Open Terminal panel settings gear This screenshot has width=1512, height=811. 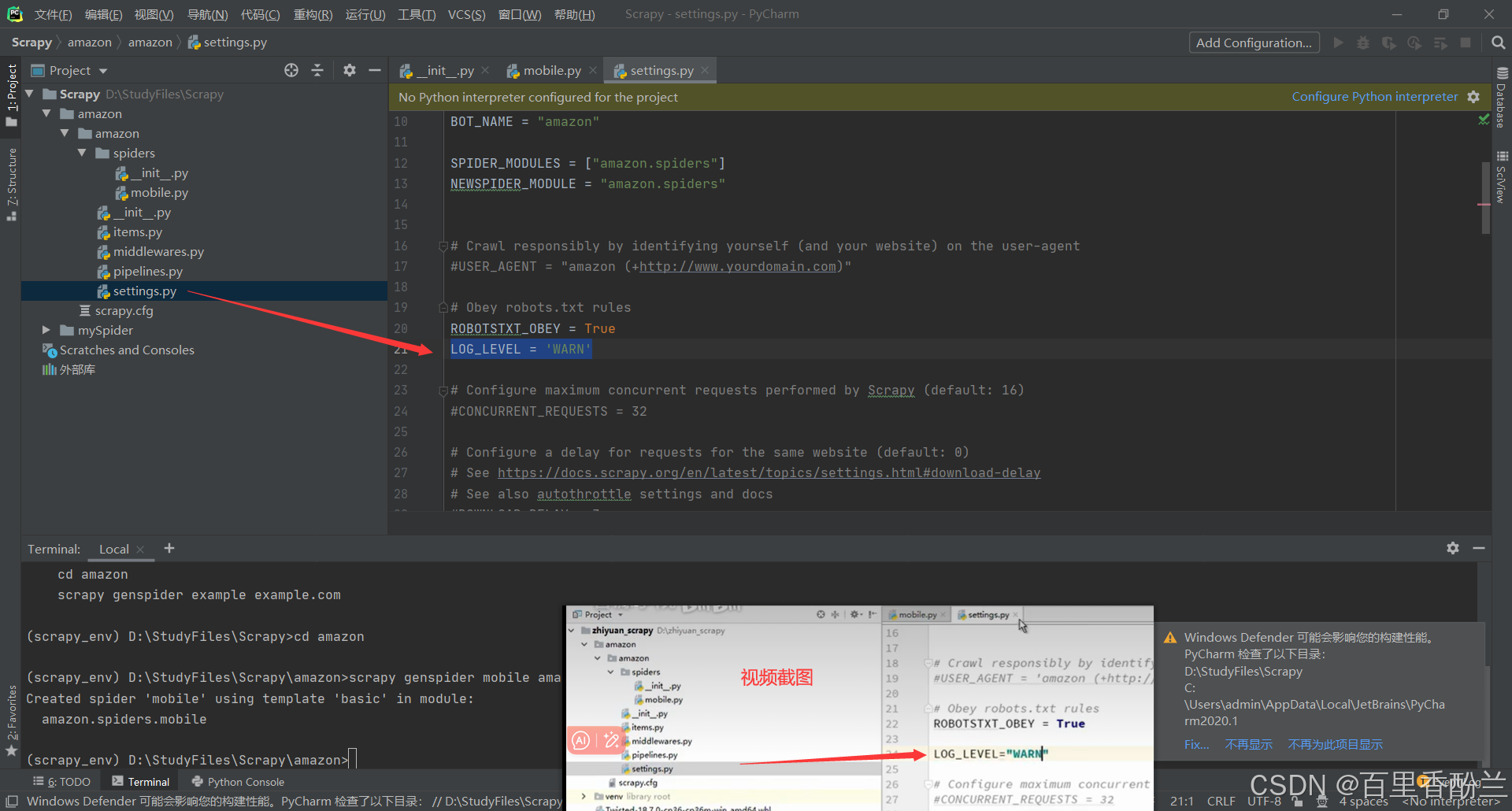pyautogui.click(x=1453, y=548)
